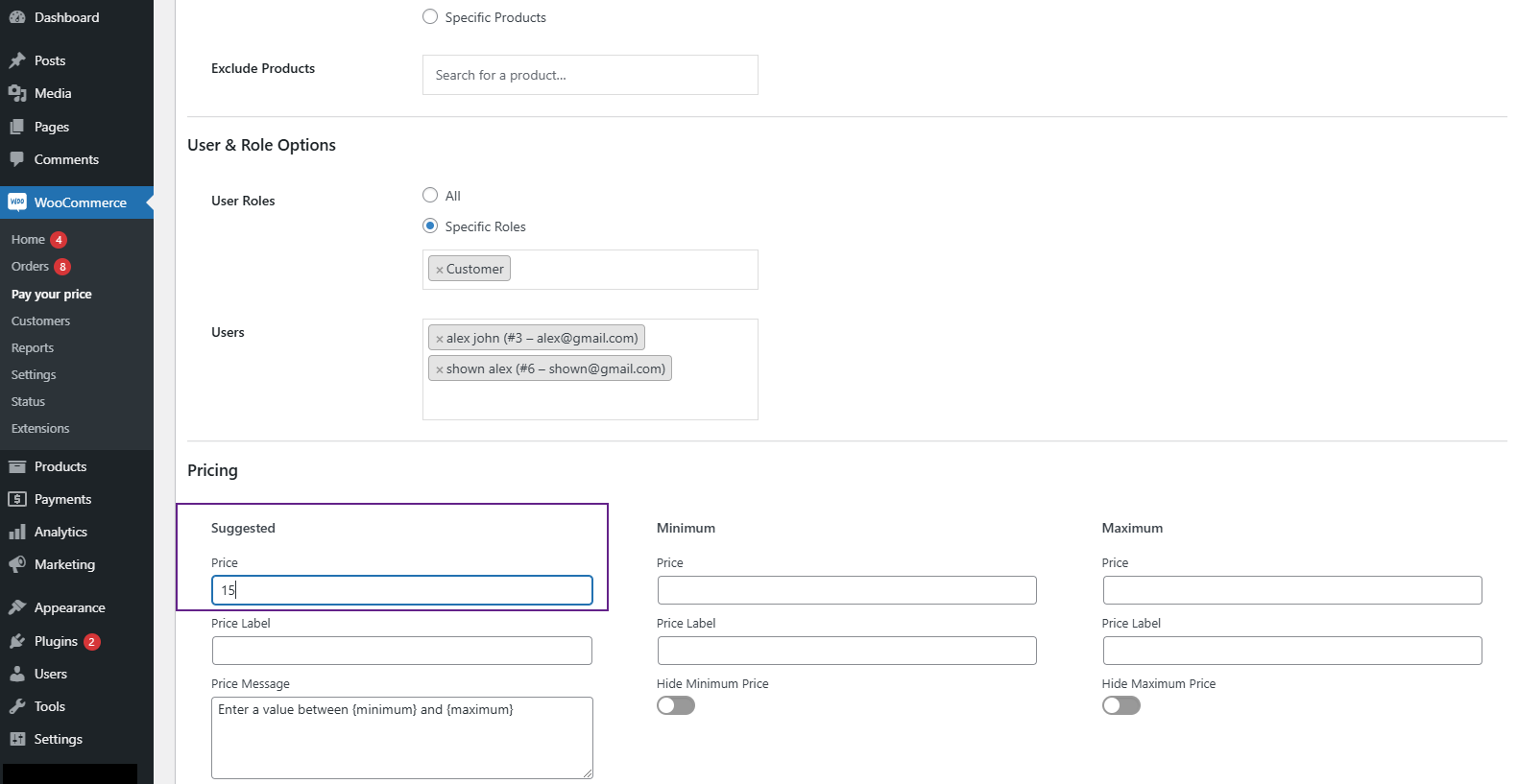Click the Settings sliders icon

(x=17, y=739)
